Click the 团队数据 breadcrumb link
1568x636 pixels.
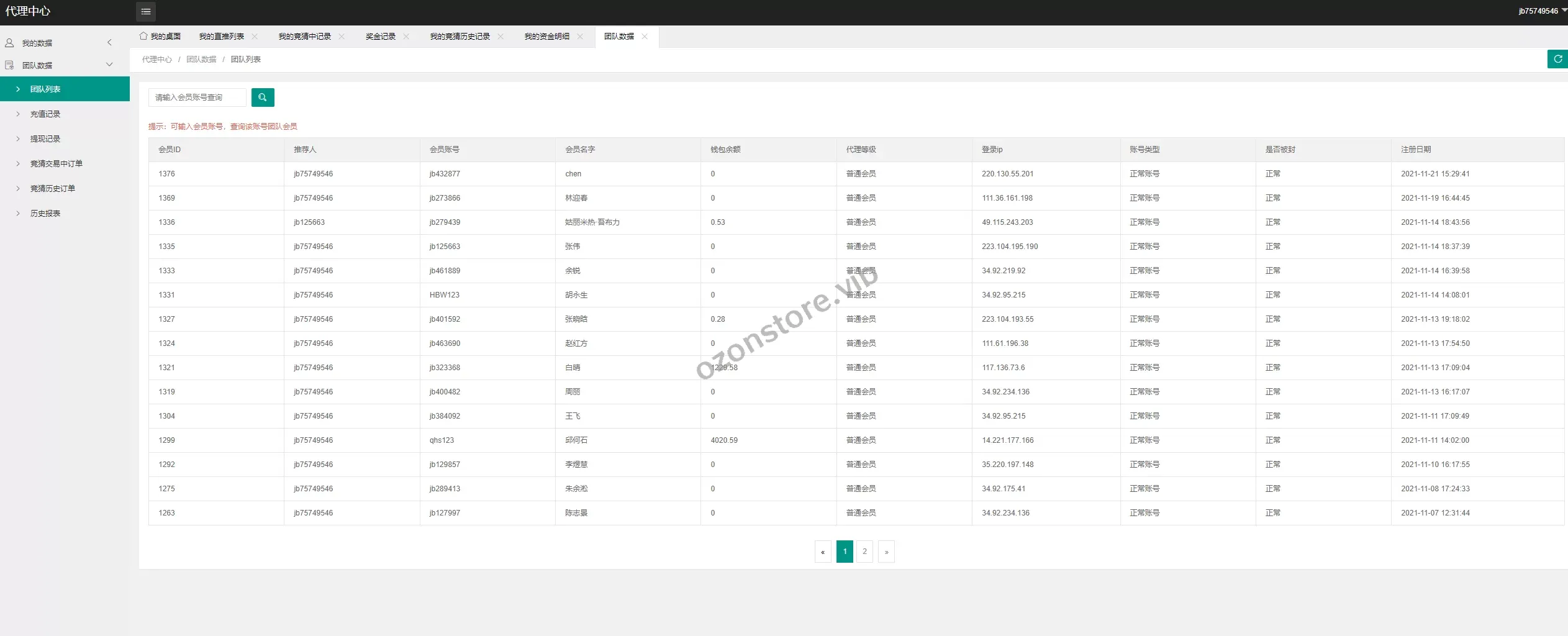201,60
